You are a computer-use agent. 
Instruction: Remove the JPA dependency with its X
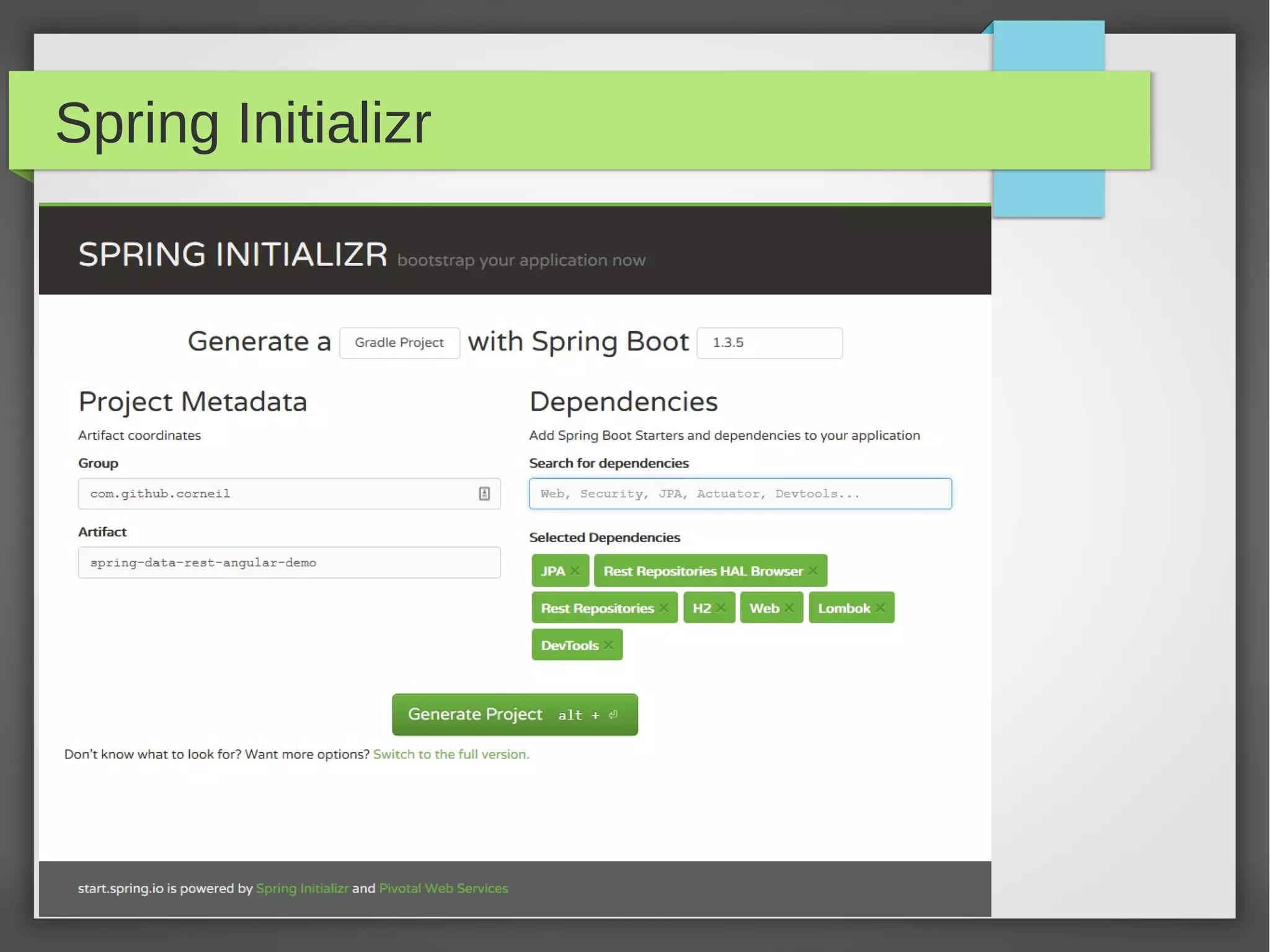[x=575, y=571]
